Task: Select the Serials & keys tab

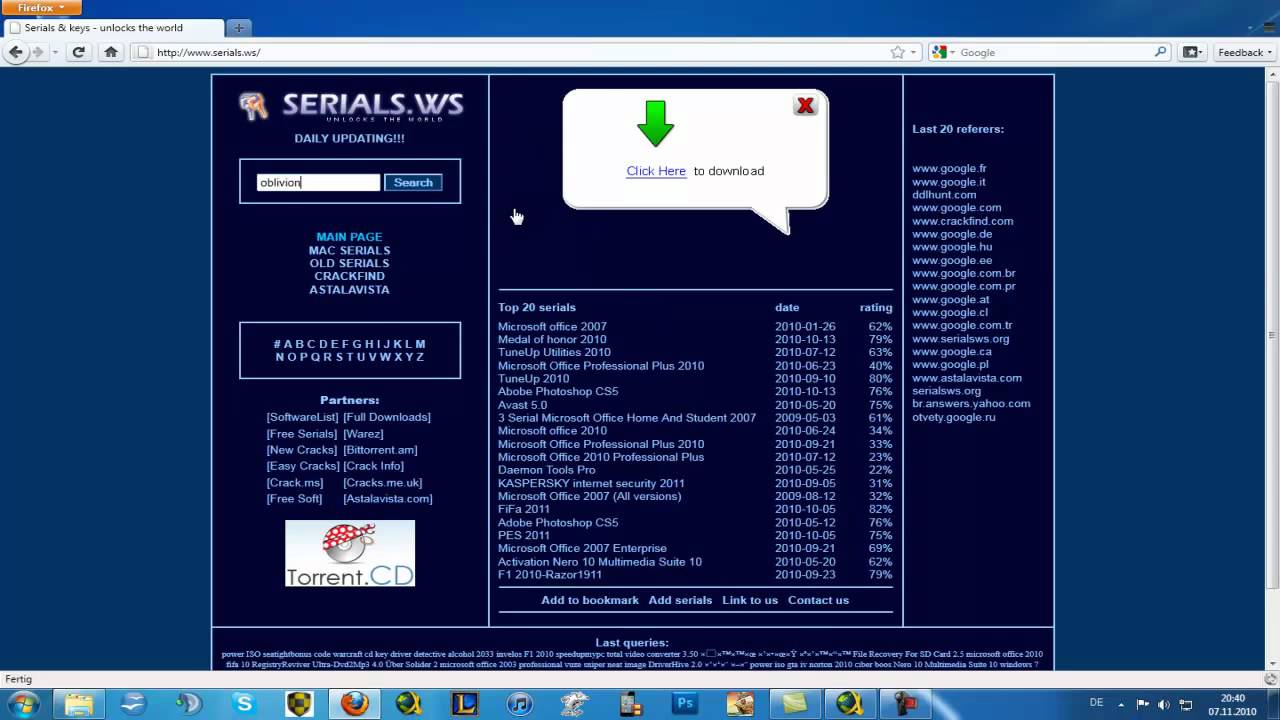Action: point(112,28)
